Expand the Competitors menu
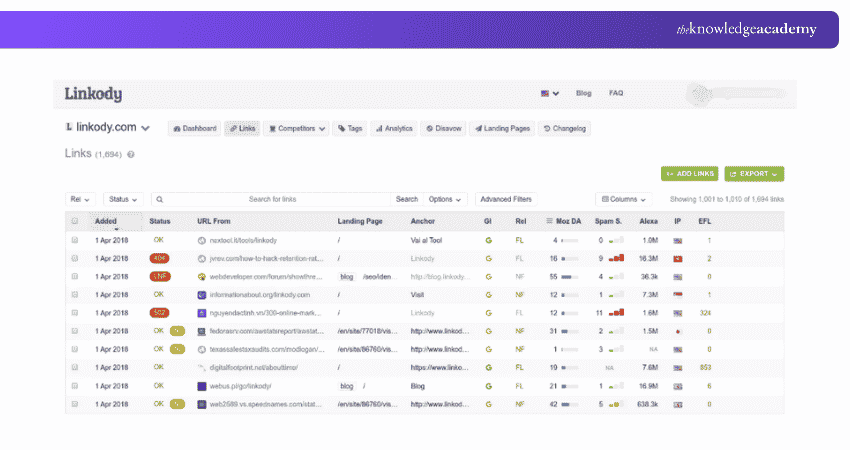 point(297,128)
